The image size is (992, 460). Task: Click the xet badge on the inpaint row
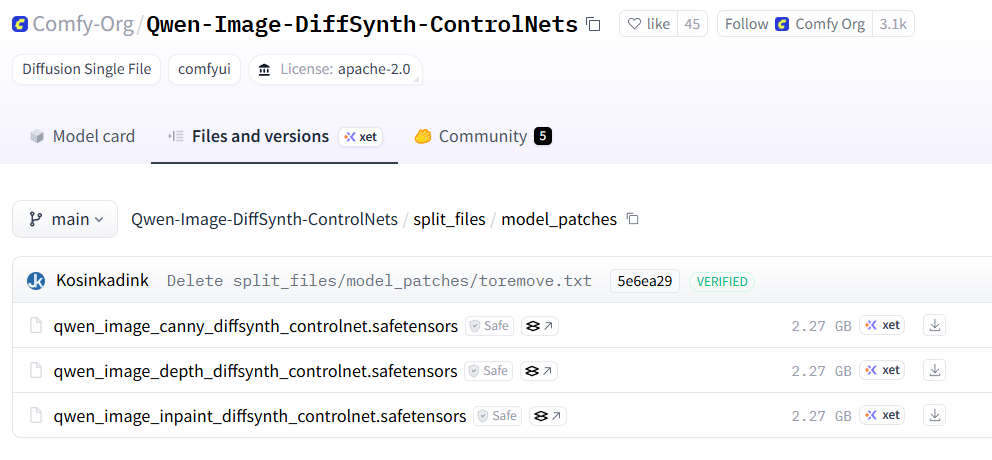tap(882, 415)
